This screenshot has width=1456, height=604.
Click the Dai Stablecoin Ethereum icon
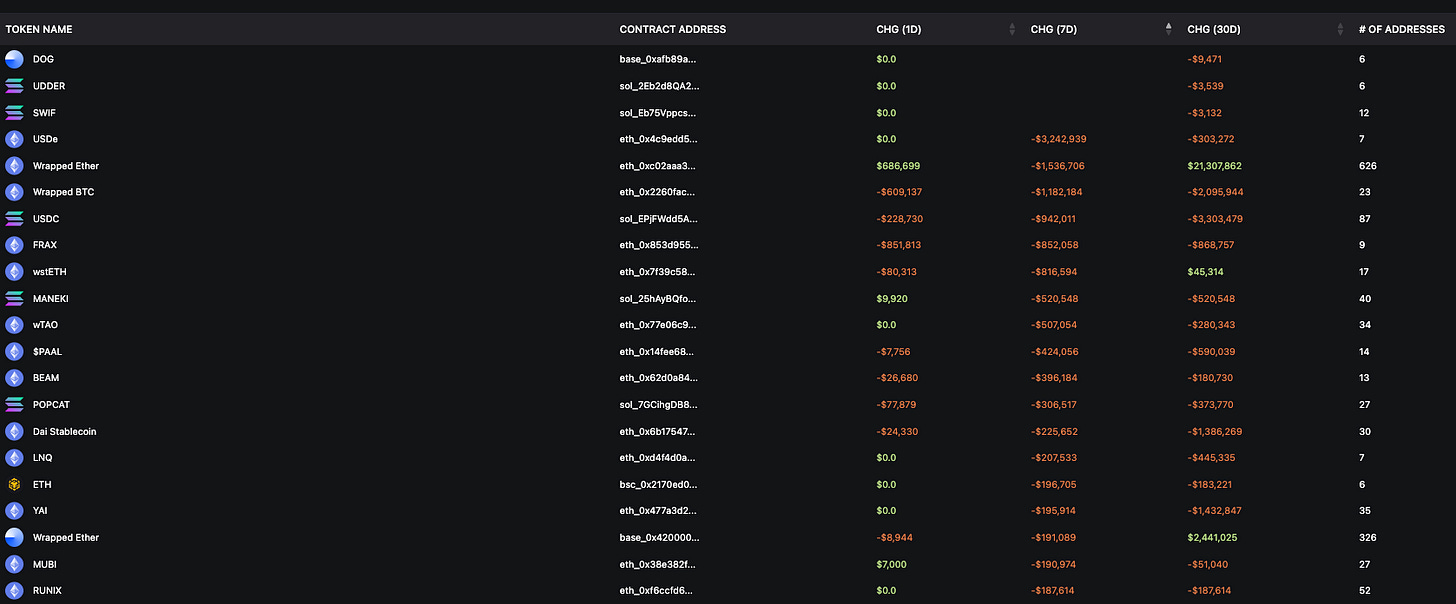tap(14, 432)
